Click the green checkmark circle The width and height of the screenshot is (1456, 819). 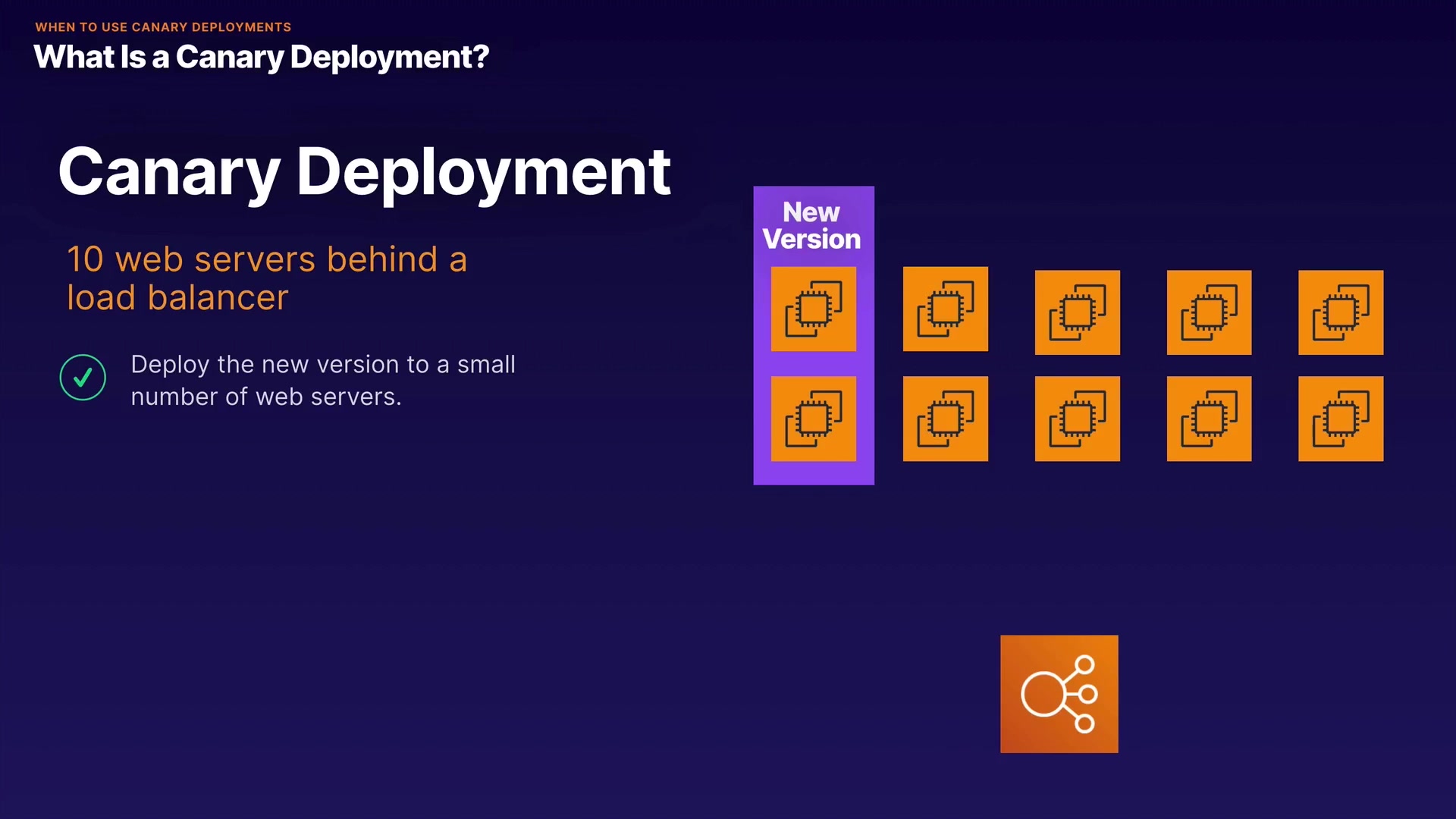[x=83, y=378]
